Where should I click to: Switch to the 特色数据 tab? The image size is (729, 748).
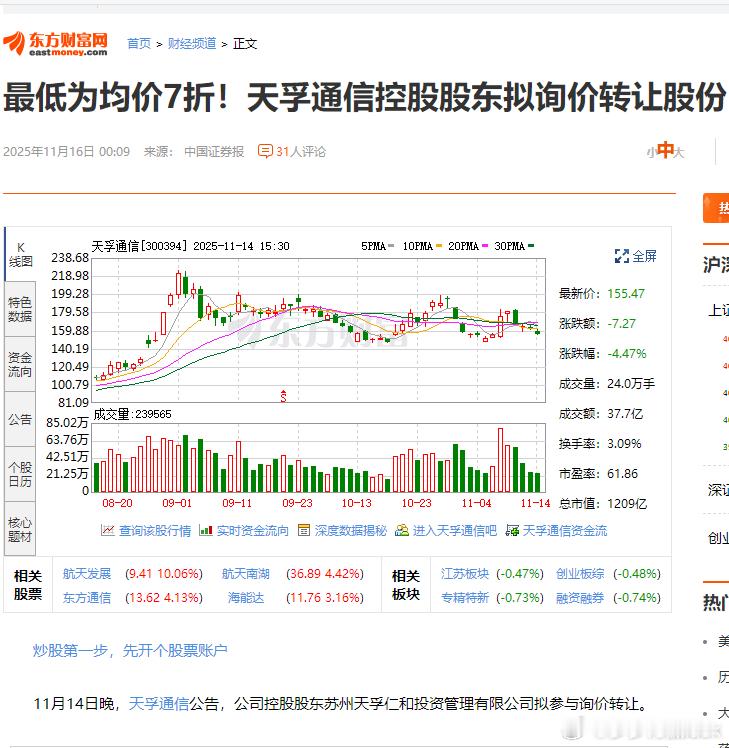pyautogui.click(x=20, y=309)
